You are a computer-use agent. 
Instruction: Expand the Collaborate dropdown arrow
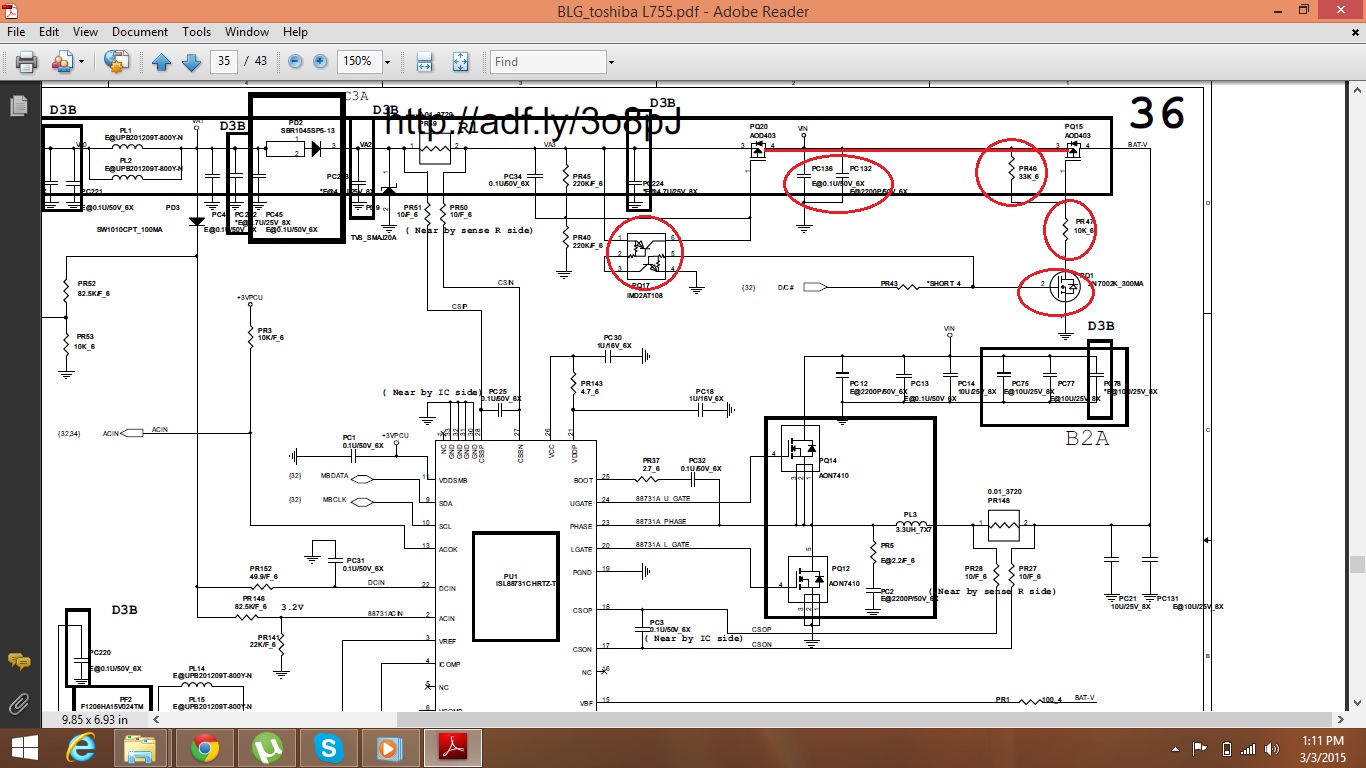click(x=80, y=62)
